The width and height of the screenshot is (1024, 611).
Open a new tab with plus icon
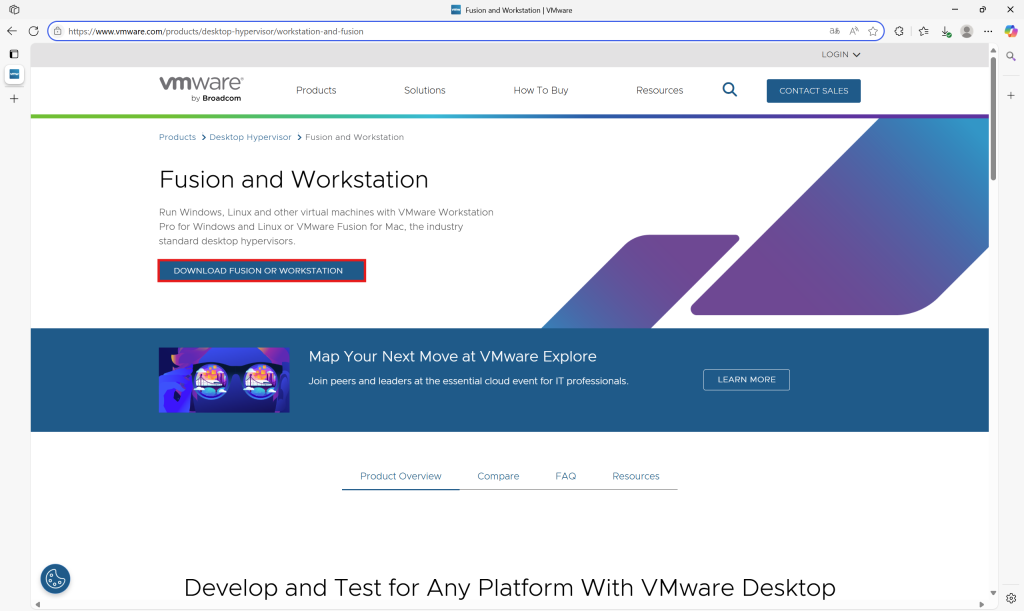(14, 99)
